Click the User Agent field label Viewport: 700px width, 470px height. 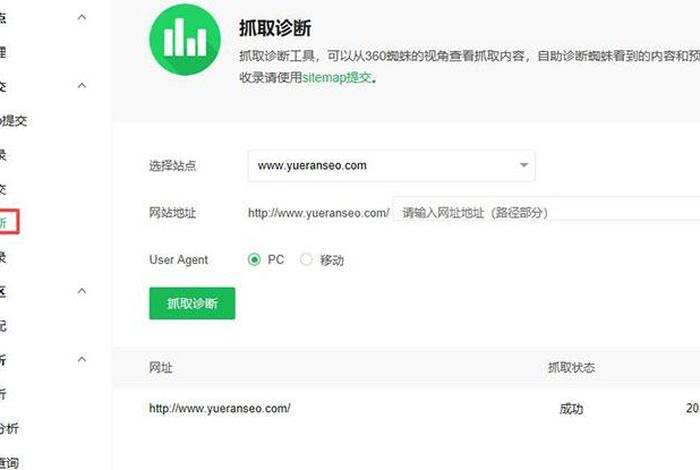pyautogui.click(x=179, y=260)
